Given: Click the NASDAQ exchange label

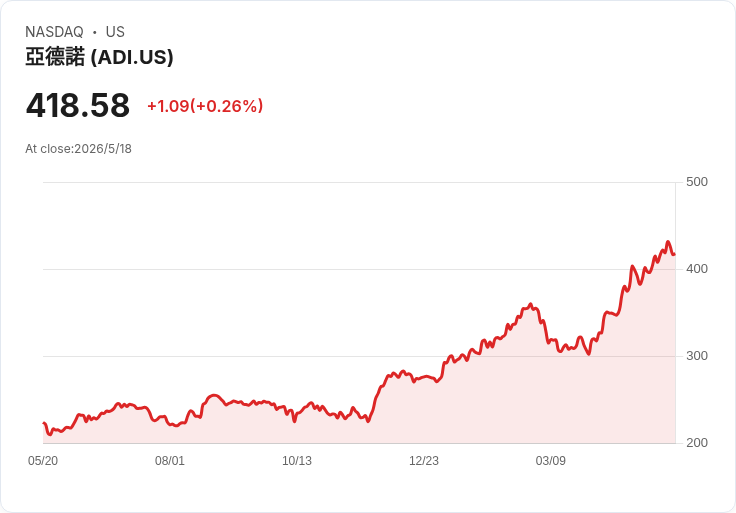Looking at the screenshot, I should pos(54,32).
